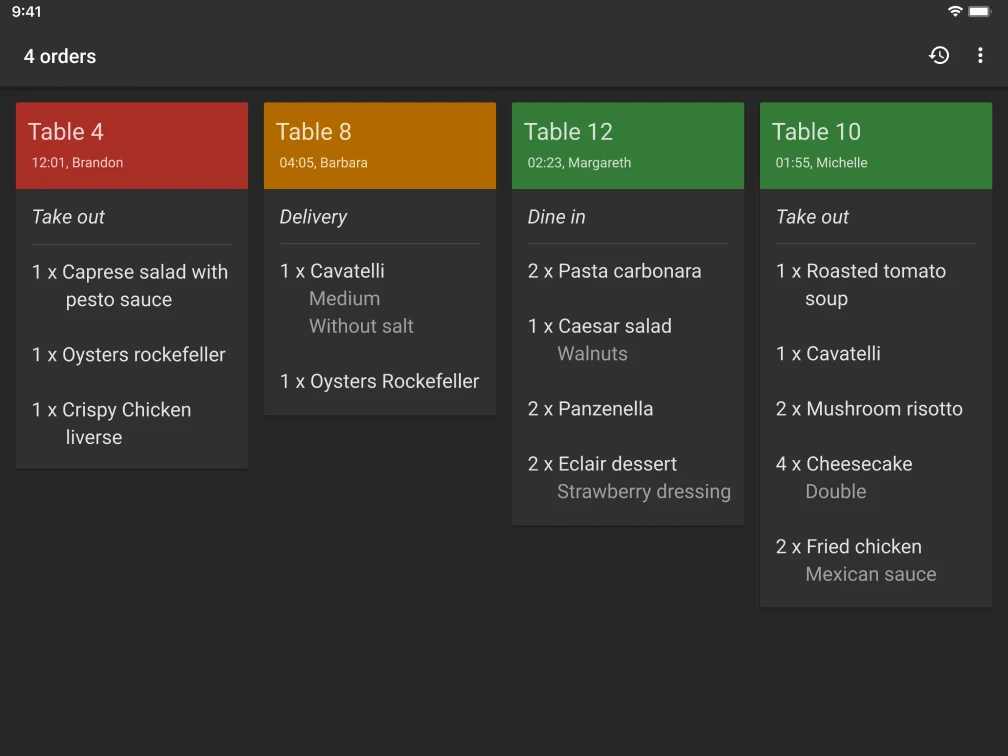Mark Oysters rockefeller on Table 4
Viewport: 1008px width, 756px height.
tap(131, 355)
